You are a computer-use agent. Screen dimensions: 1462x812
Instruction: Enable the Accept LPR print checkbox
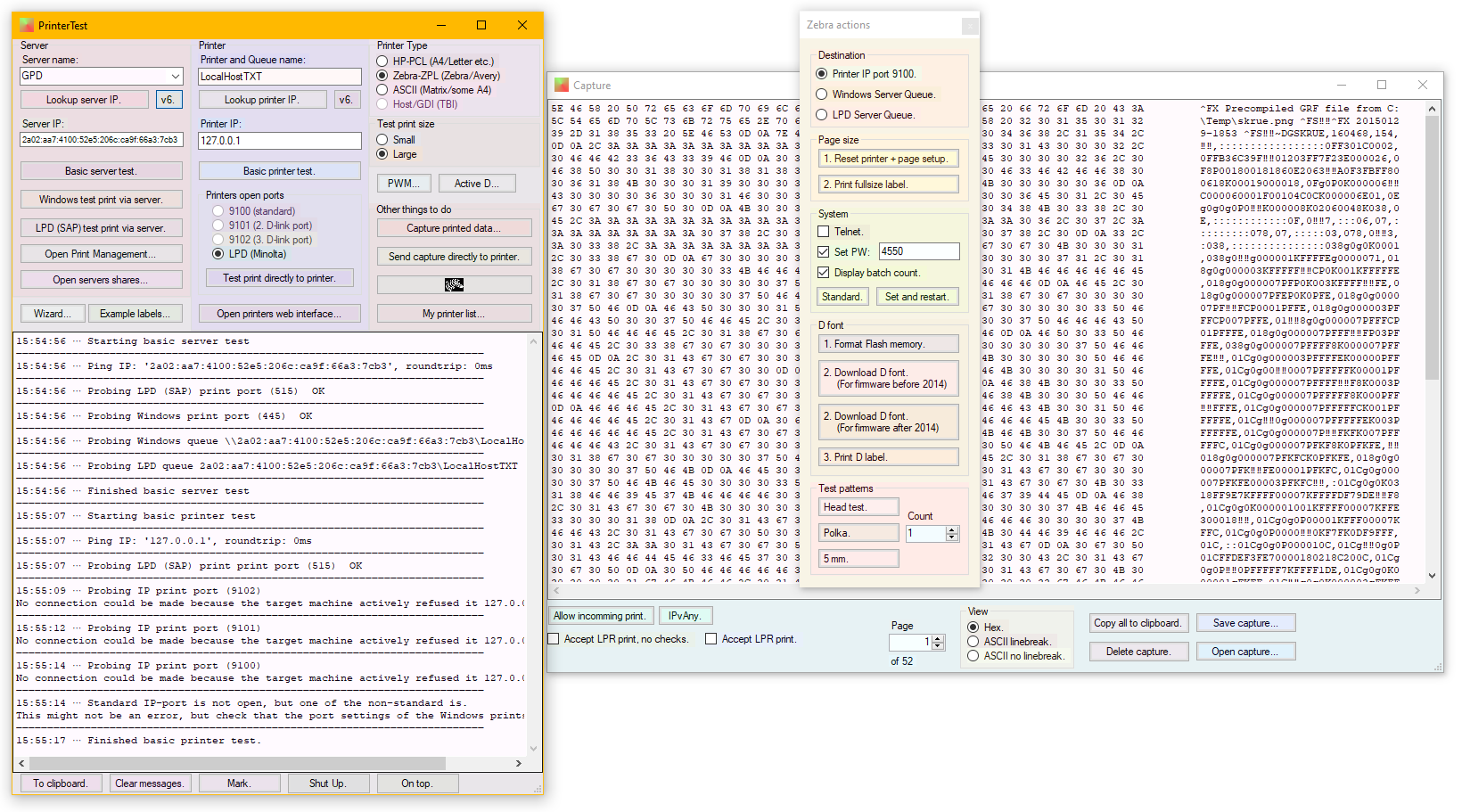tap(711, 639)
